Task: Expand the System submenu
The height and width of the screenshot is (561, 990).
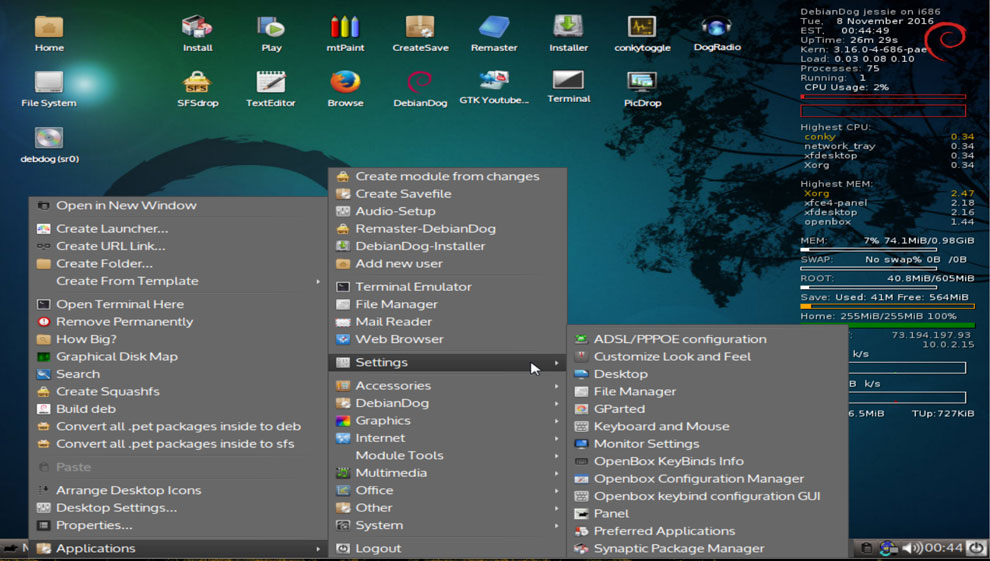Action: pos(448,525)
